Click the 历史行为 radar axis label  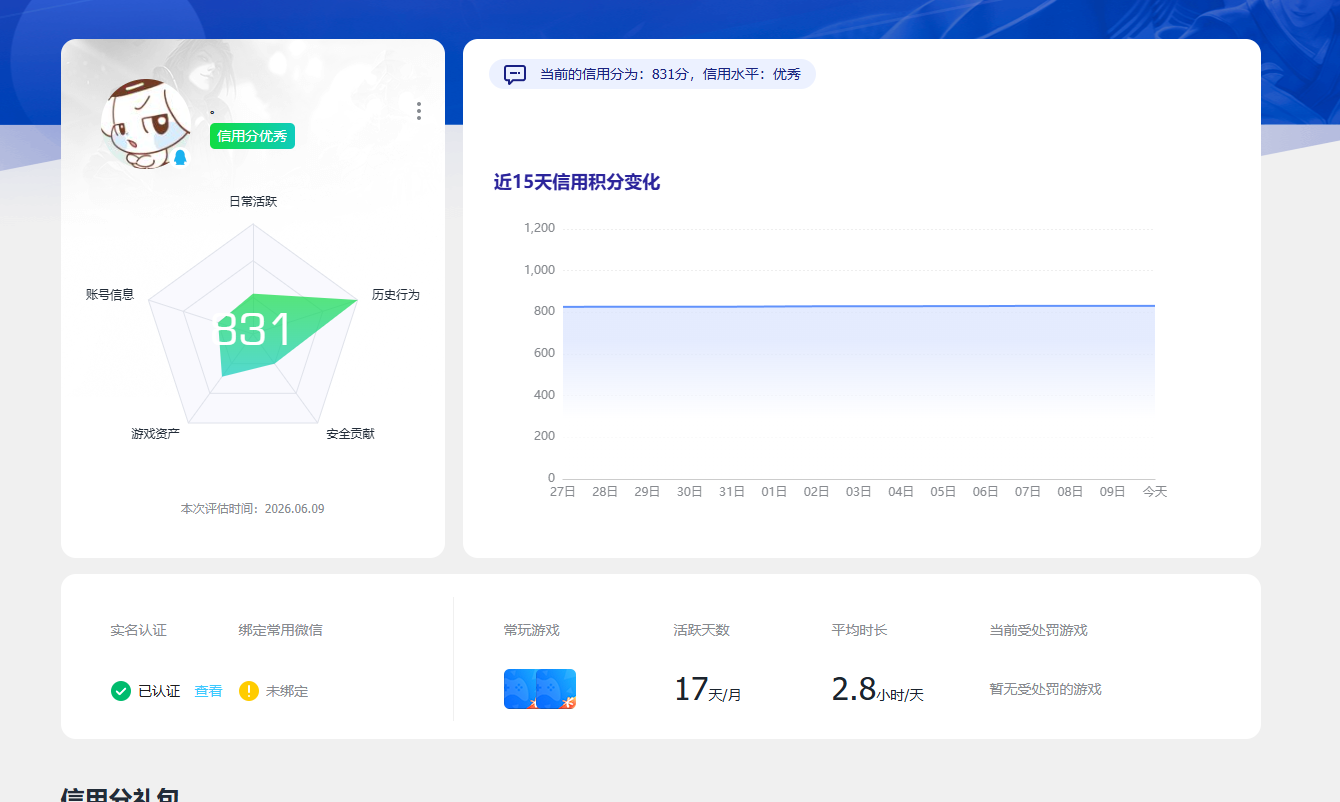pos(396,294)
